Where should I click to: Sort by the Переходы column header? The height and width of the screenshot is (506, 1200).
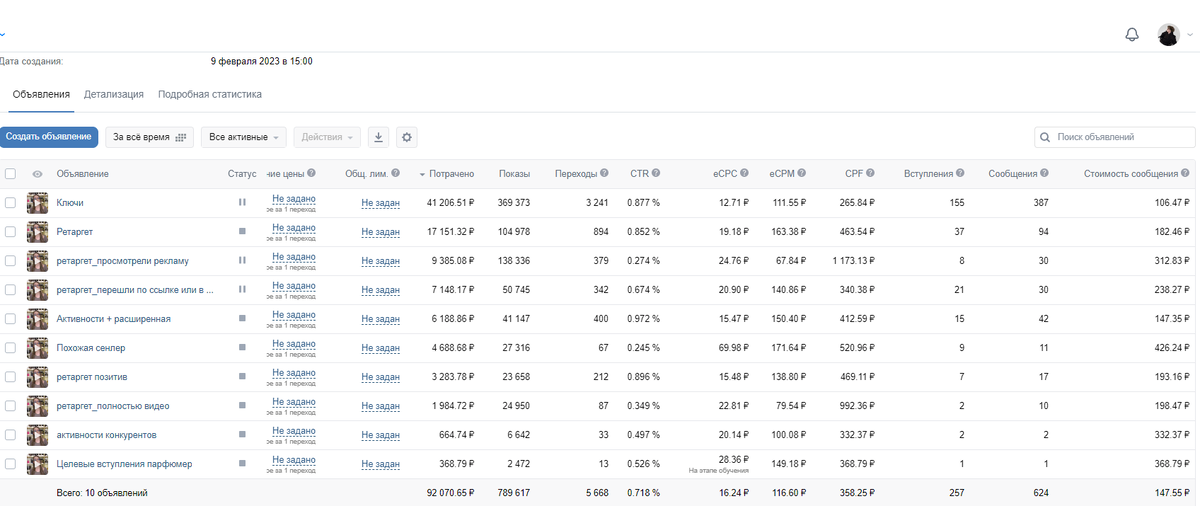575,174
